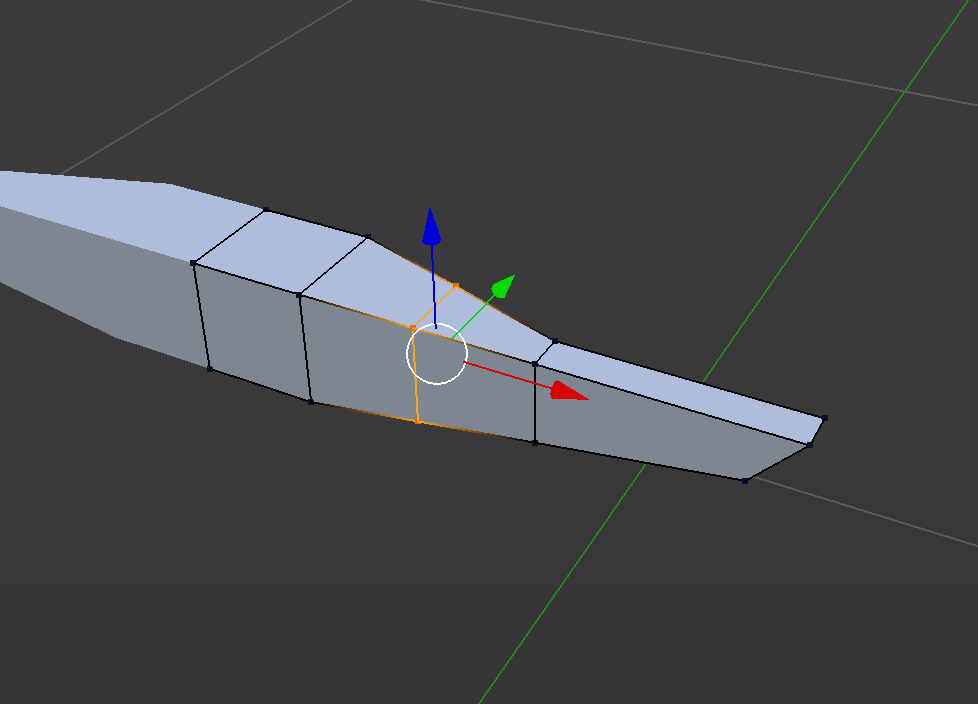Viewport: 978px width, 704px height.
Task: Grab the red X-axis manipulator arrow
Action: coord(569,391)
